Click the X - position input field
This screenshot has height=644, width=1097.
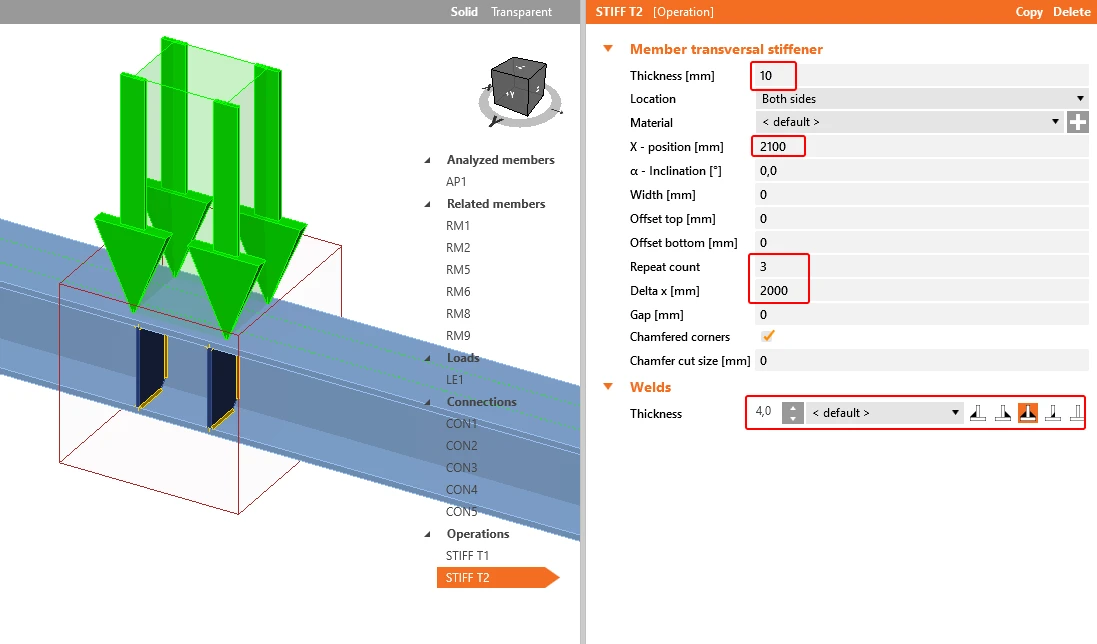coord(921,146)
